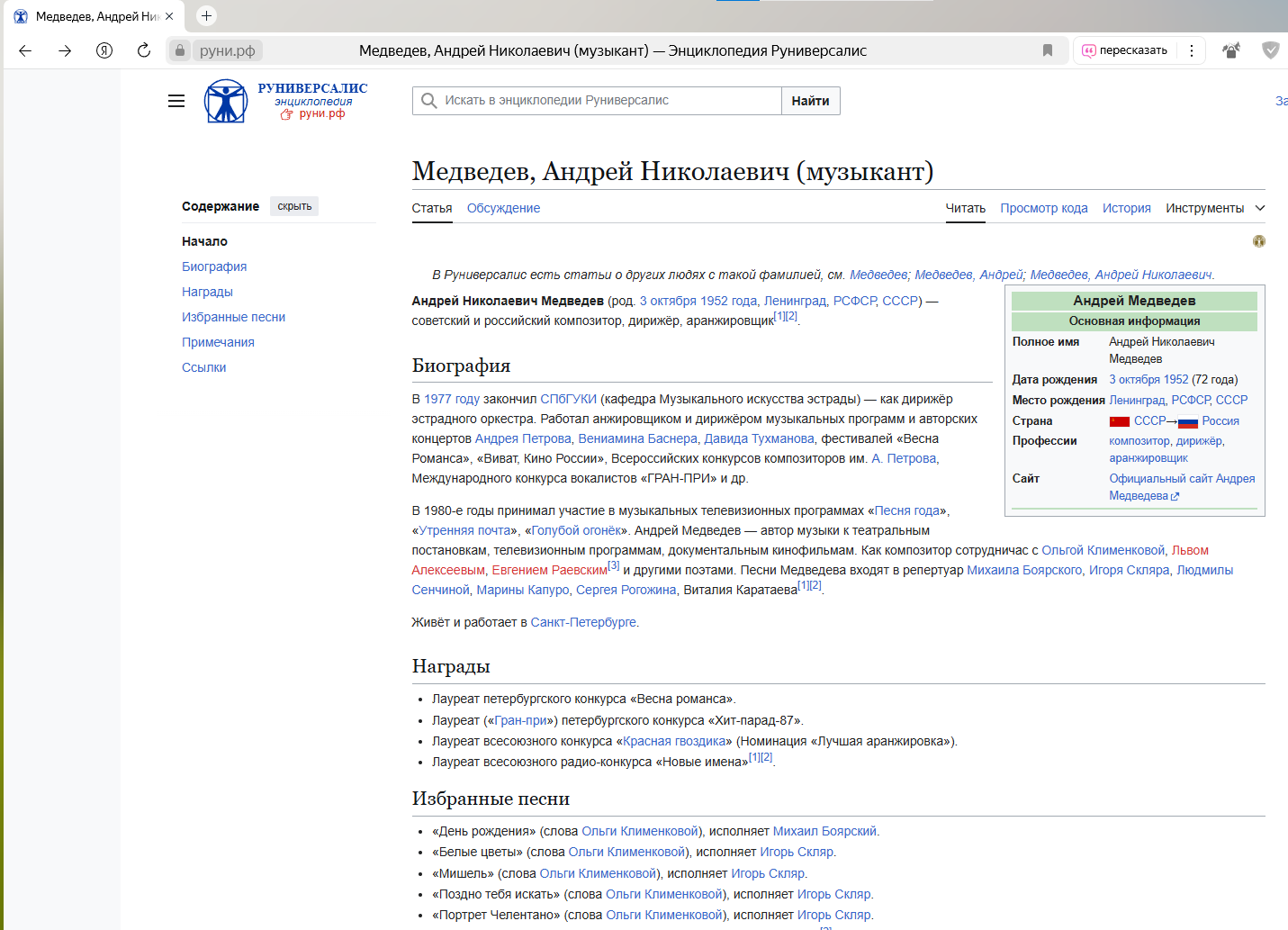Viewport: 1288px width, 930px height.
Task: Open the Медведев disambiguation link
Action: click(x=878, y=275)
